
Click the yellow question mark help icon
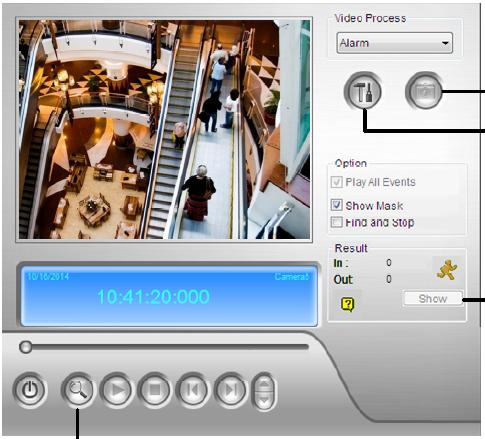tap(347, 304)
